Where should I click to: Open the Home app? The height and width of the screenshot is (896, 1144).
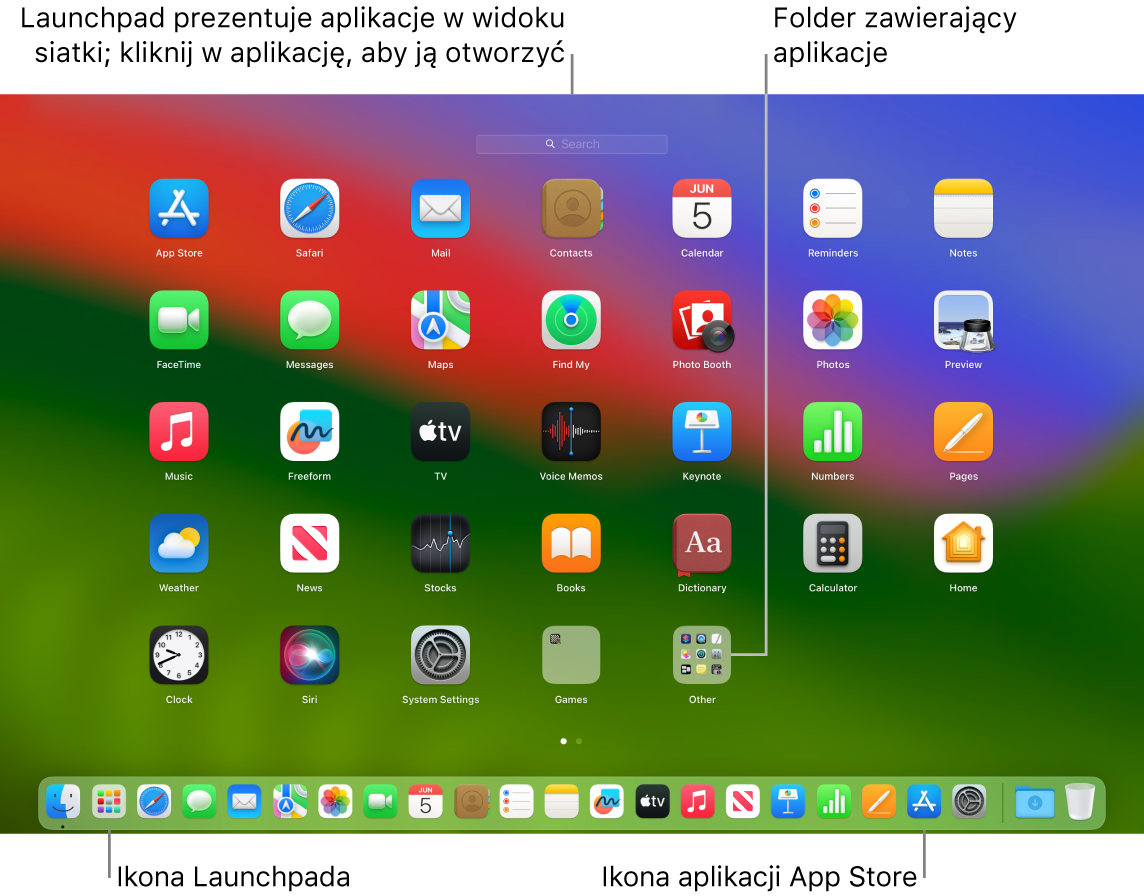(x=963, y=544)
